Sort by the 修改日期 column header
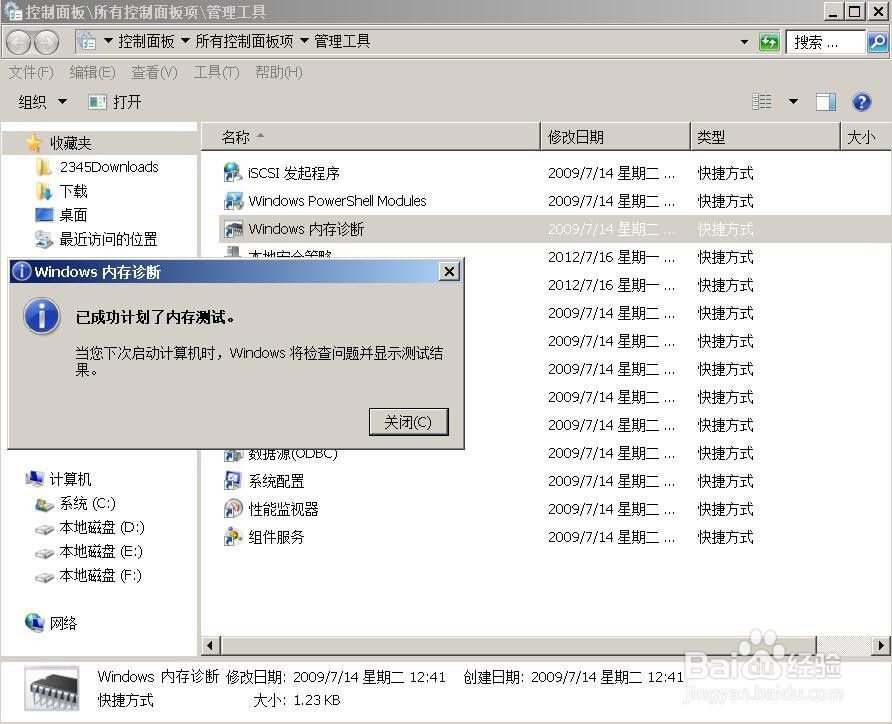The image size is (892, 724). [x=615, y=136]
